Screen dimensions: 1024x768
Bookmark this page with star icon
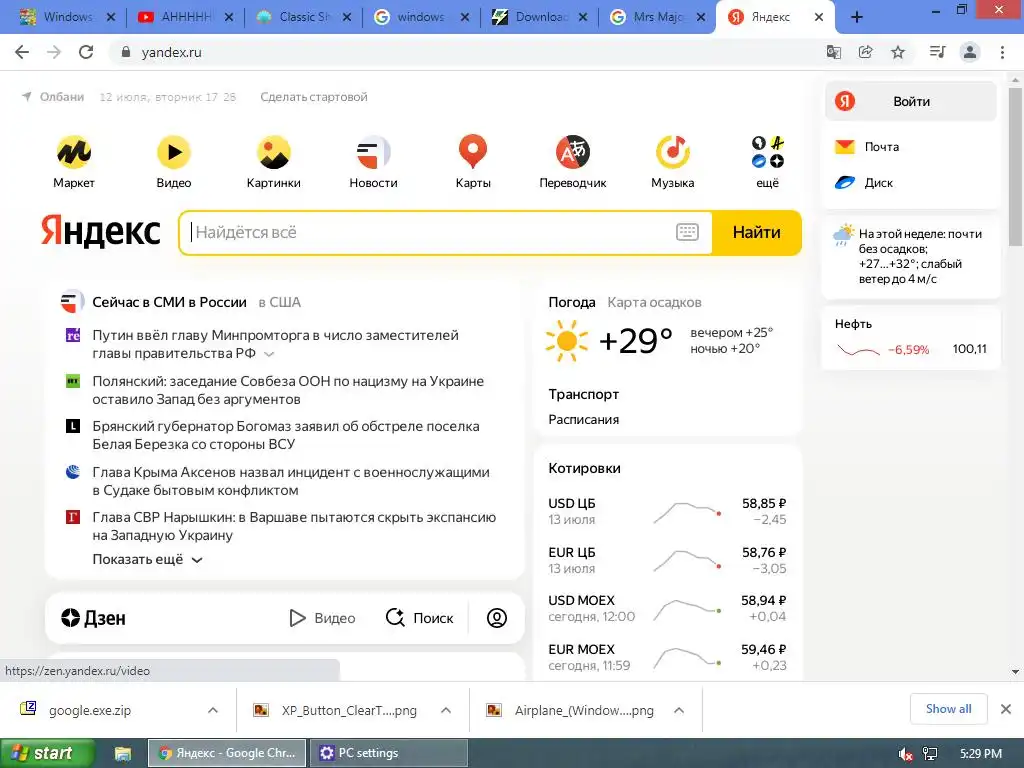pos(898,52)
